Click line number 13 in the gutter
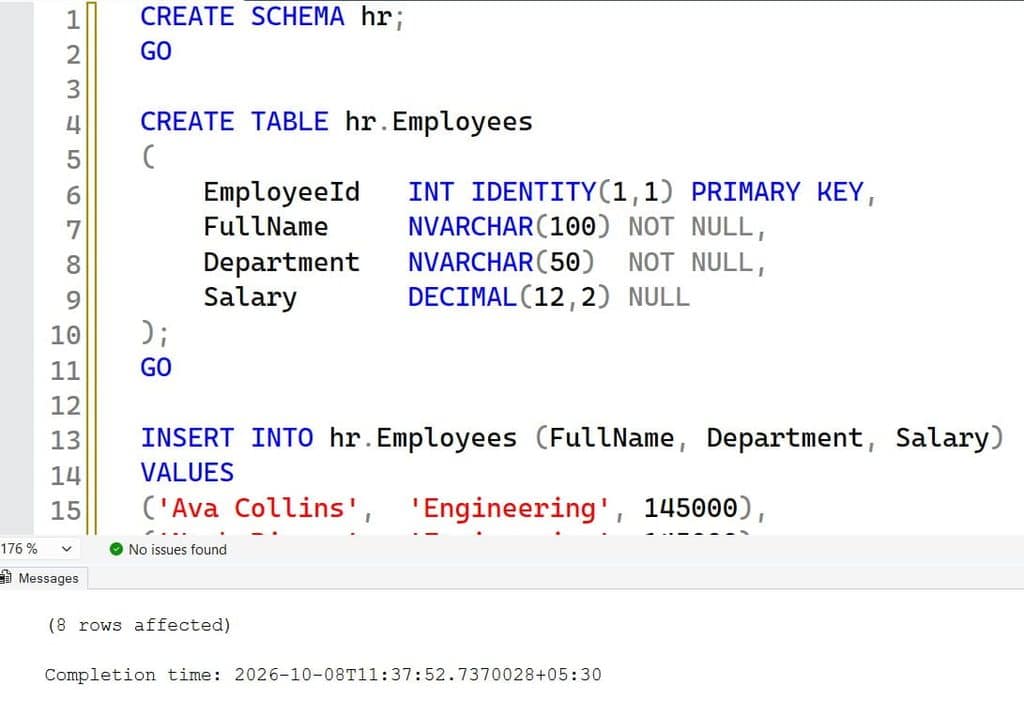Image resolution: width=1024 pixels, height=713 pixels. (65, 440)
